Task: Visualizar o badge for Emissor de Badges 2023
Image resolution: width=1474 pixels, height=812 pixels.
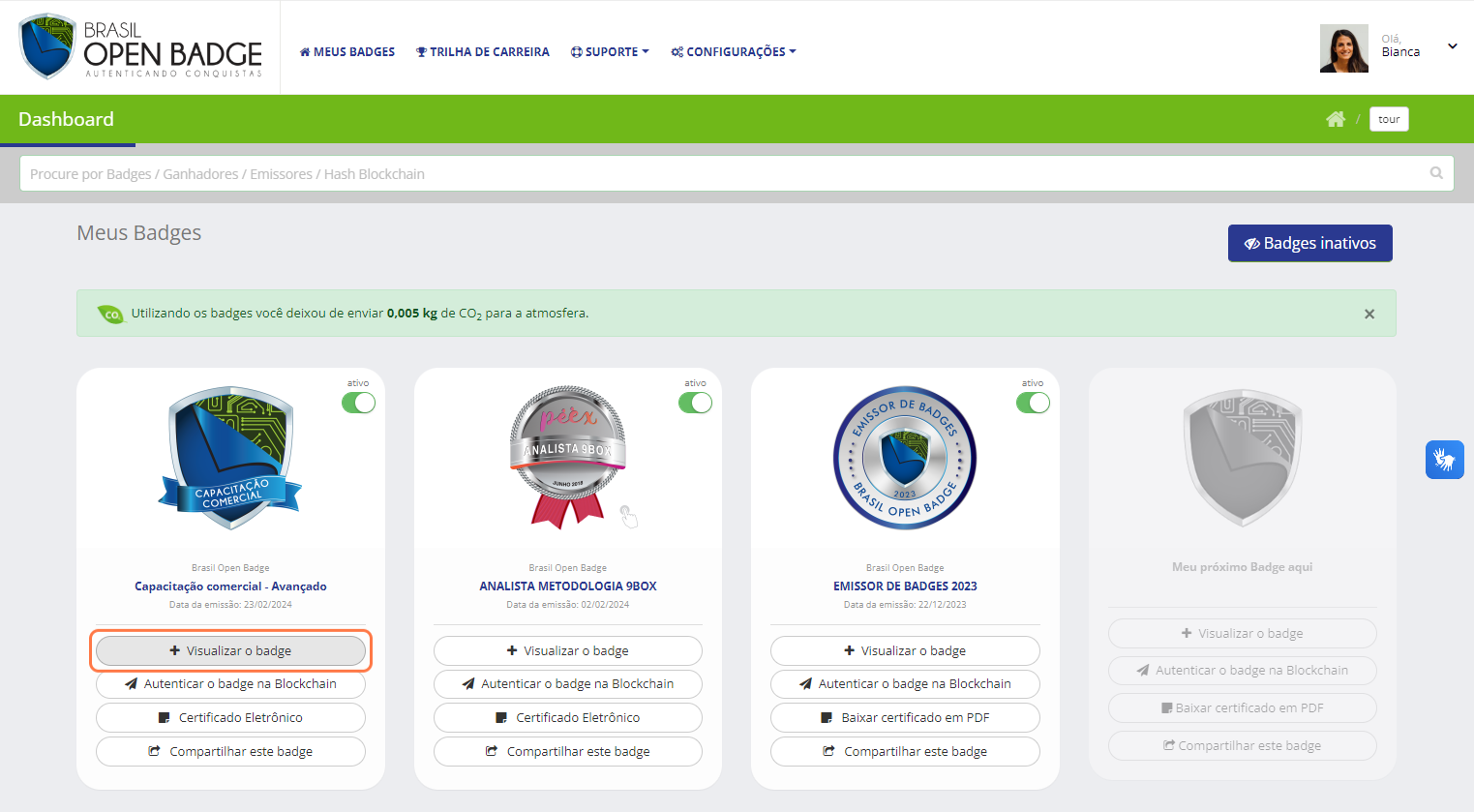Action: pyautogui.click(x=905, y=650)
